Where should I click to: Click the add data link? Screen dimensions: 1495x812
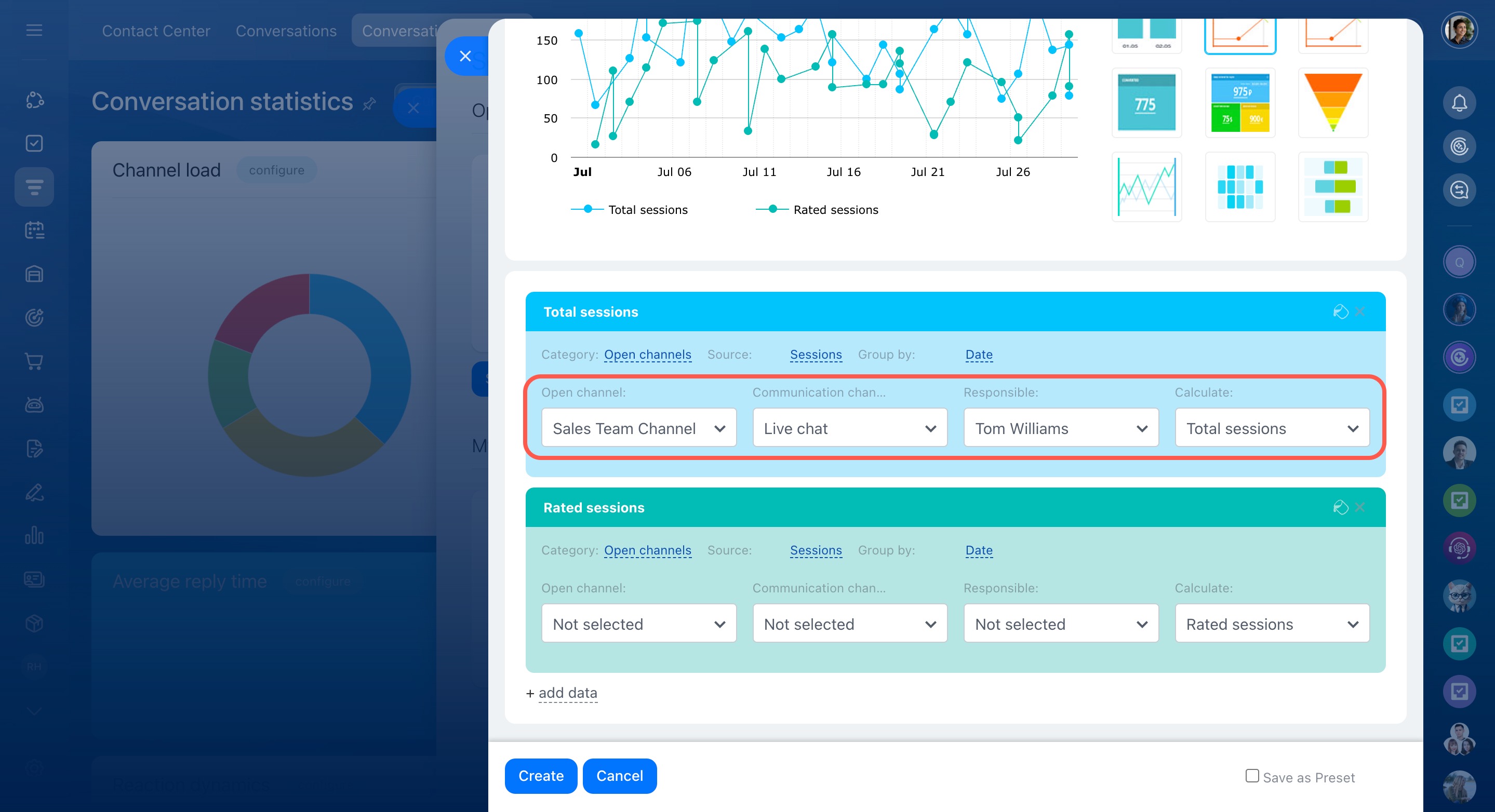pyautogui.click(x=567, y=693)
